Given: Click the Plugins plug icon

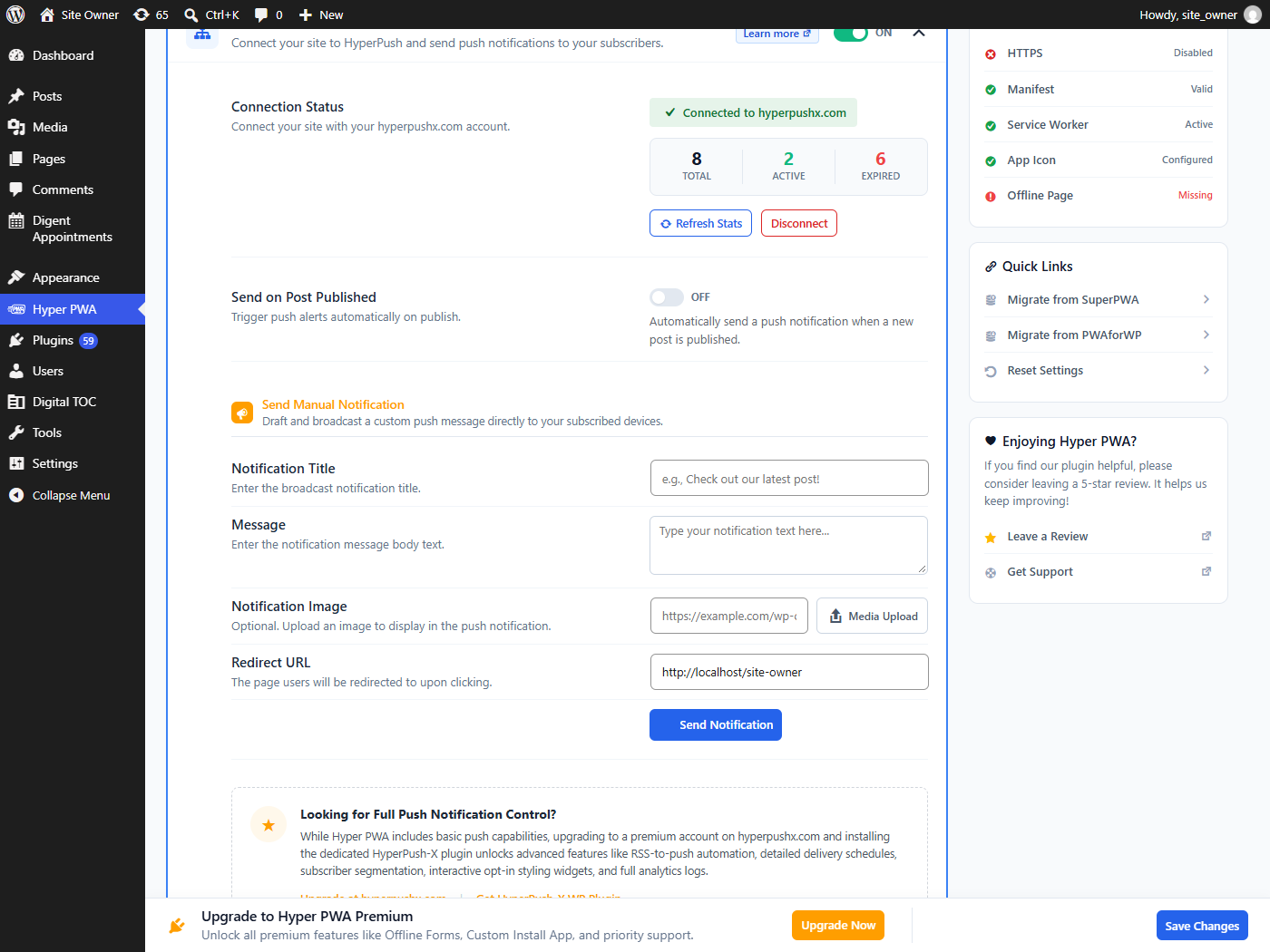Looking at the screenshot, I should click(x=16, y=340).
